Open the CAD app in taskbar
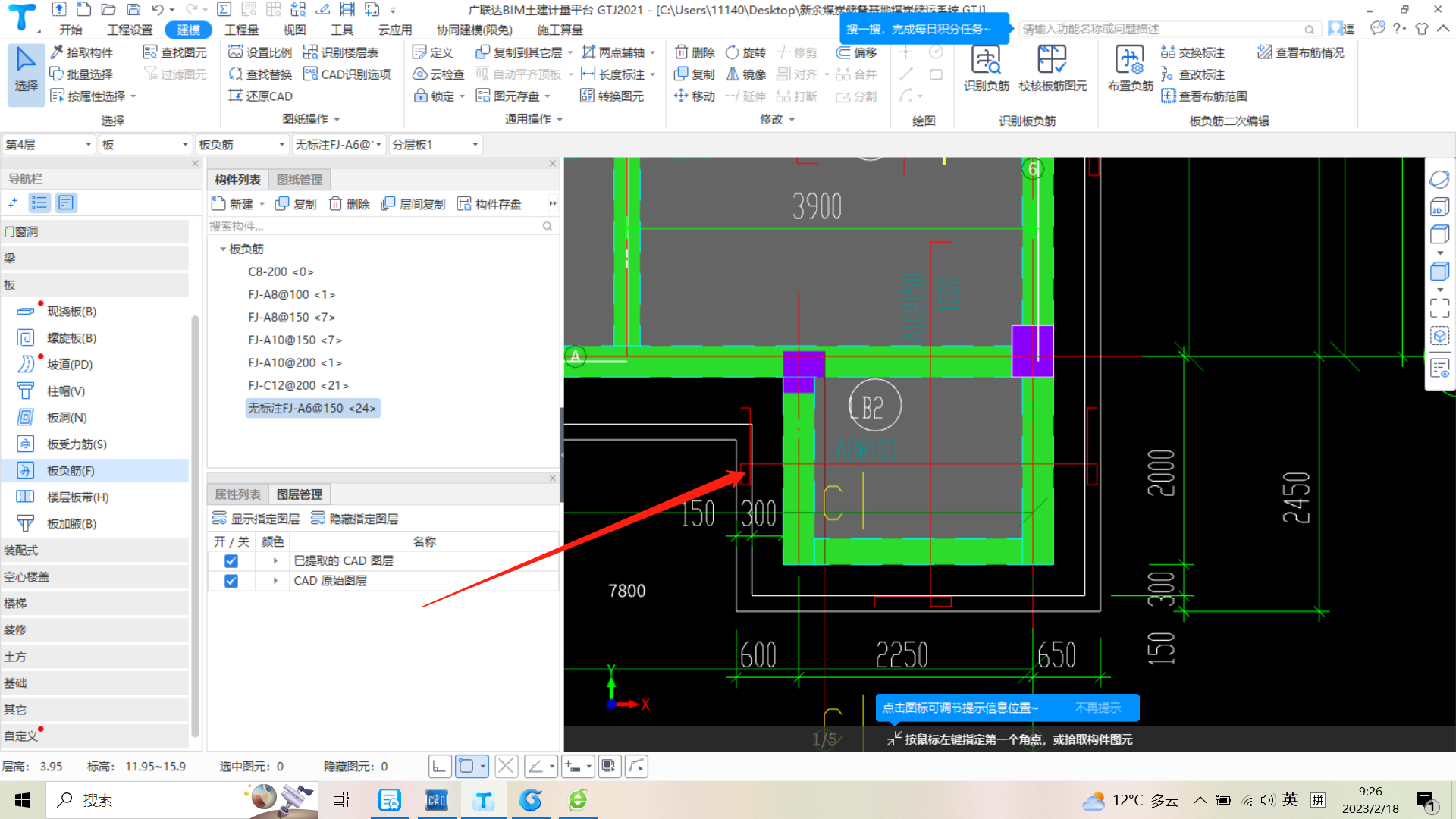Viewport: 1456px width, 819px height. [437, 800]
